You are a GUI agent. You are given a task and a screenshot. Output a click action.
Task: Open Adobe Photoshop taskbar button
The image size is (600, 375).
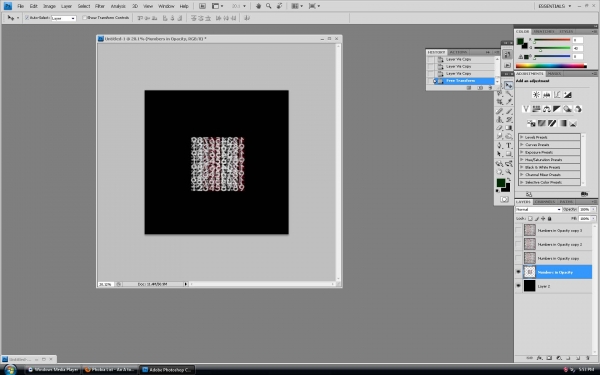167,370
